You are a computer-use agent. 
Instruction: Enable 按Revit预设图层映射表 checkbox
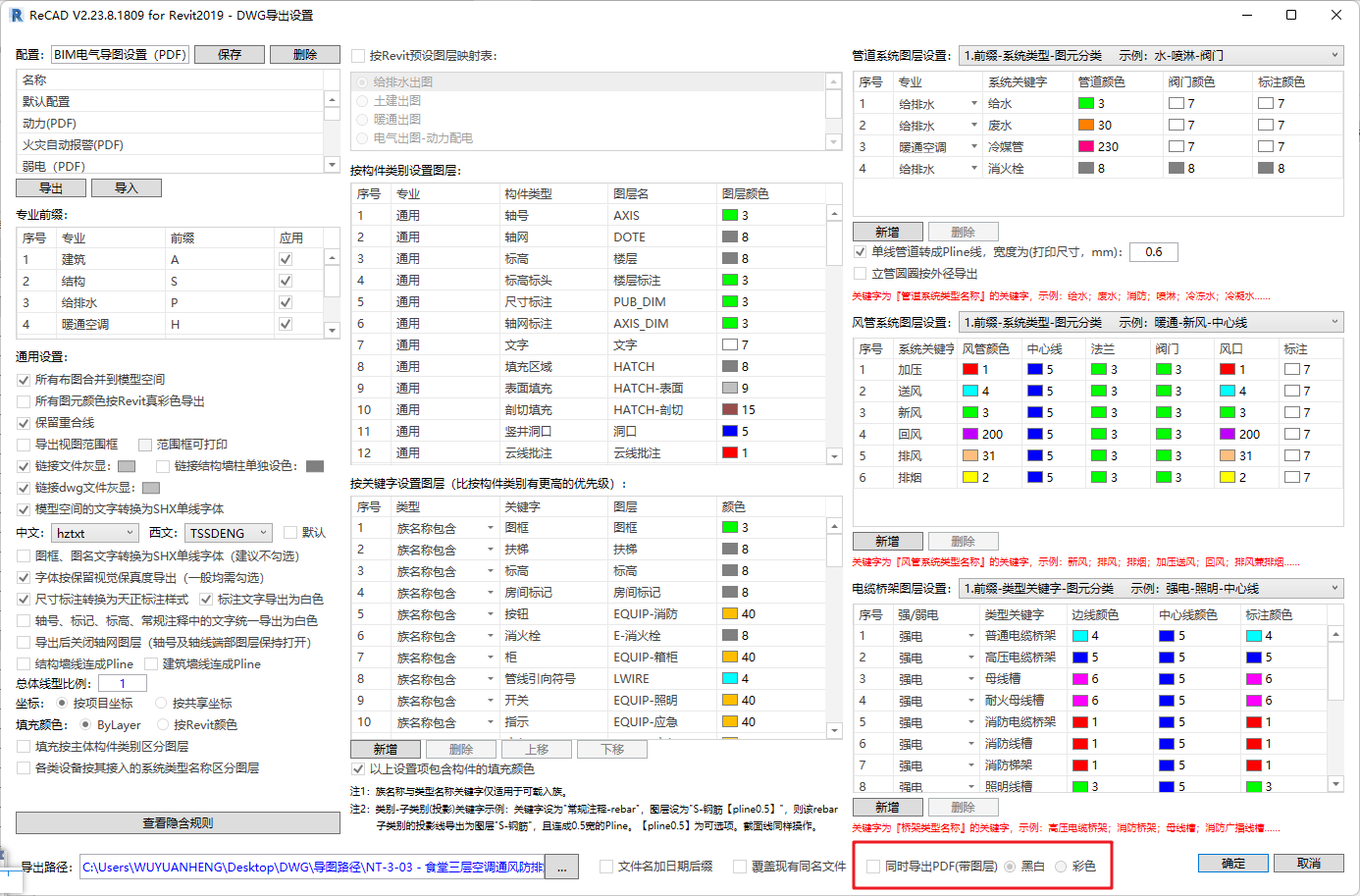pyautogui.click(x=358, y=55)
